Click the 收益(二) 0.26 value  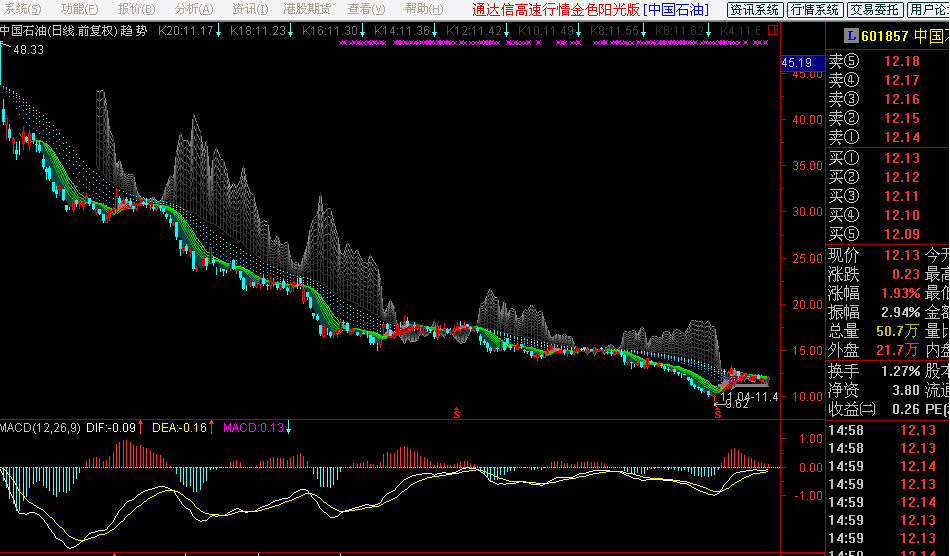point(905,409)
